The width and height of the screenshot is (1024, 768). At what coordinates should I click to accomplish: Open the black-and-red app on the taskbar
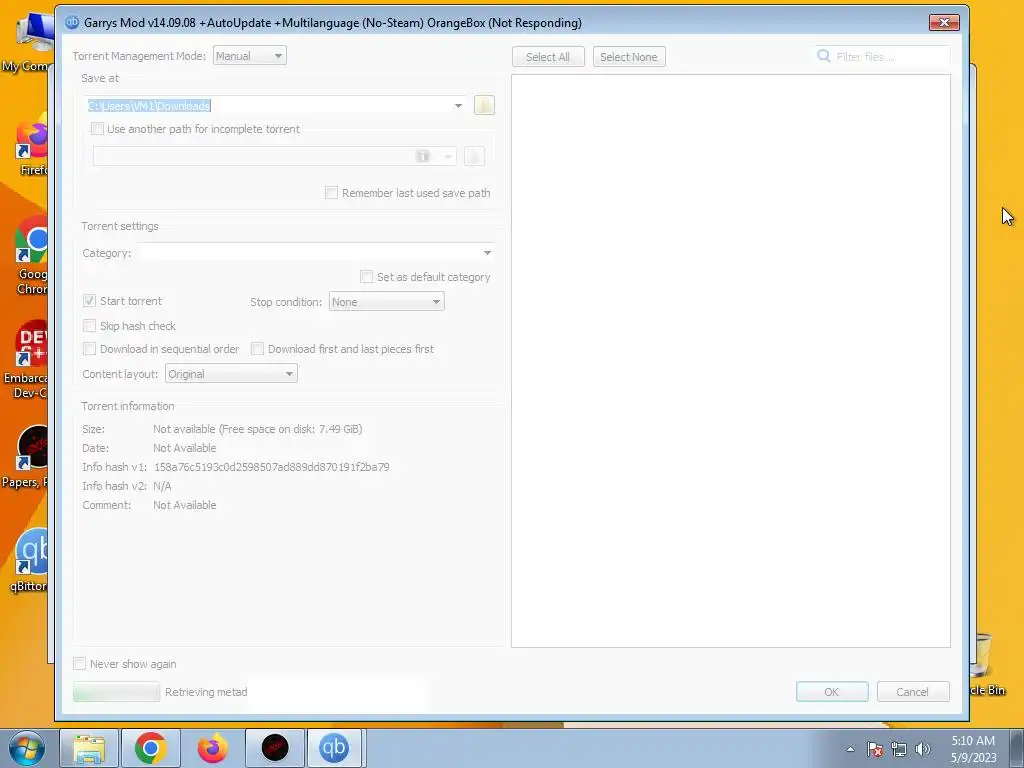coord(275,748)
